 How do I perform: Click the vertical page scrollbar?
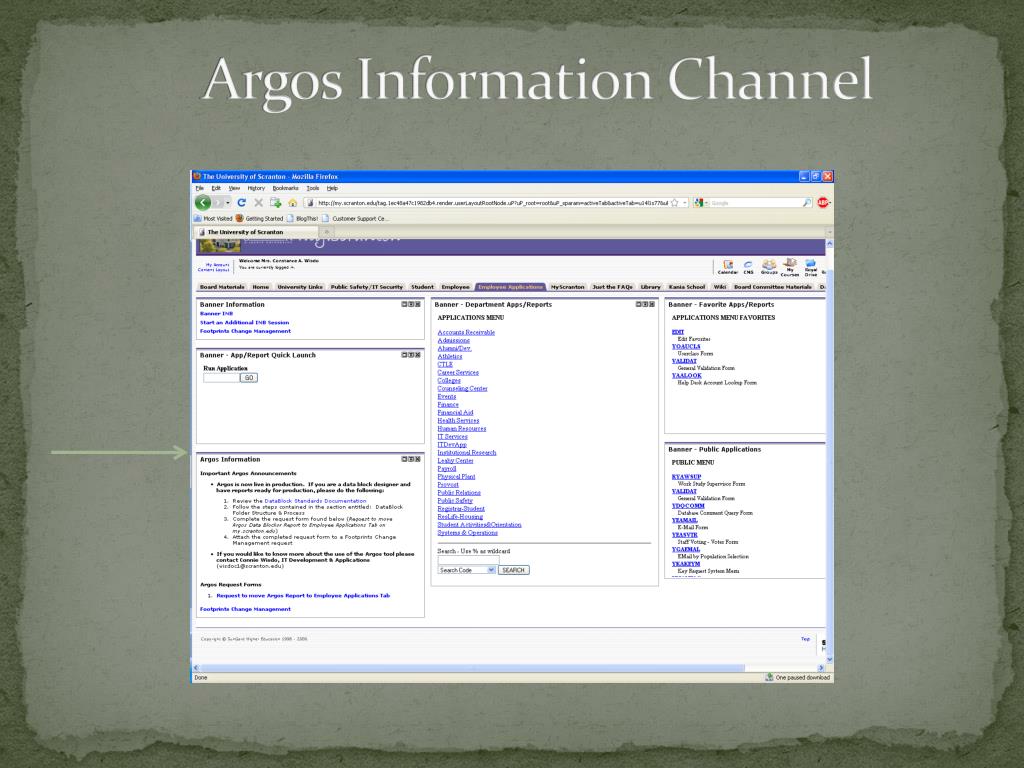(829, 451)
